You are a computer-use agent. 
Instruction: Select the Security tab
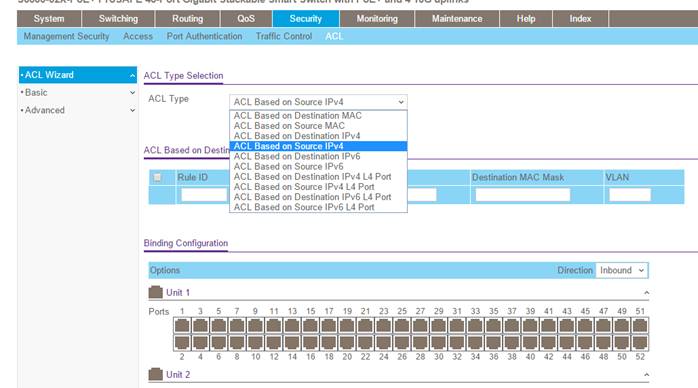click(306, 19)
